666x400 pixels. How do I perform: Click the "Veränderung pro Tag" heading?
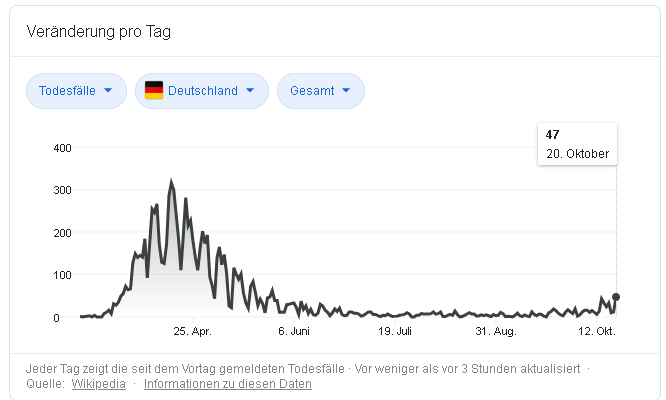click(x=98, y=32)
